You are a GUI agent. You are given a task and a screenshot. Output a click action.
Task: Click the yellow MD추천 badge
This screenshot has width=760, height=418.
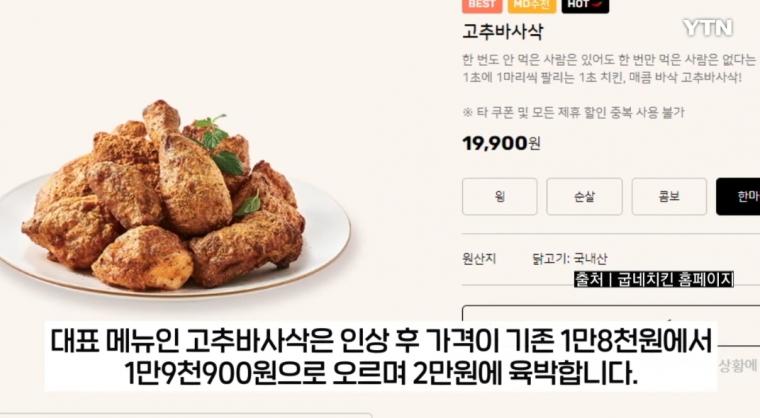pos(532,5)
